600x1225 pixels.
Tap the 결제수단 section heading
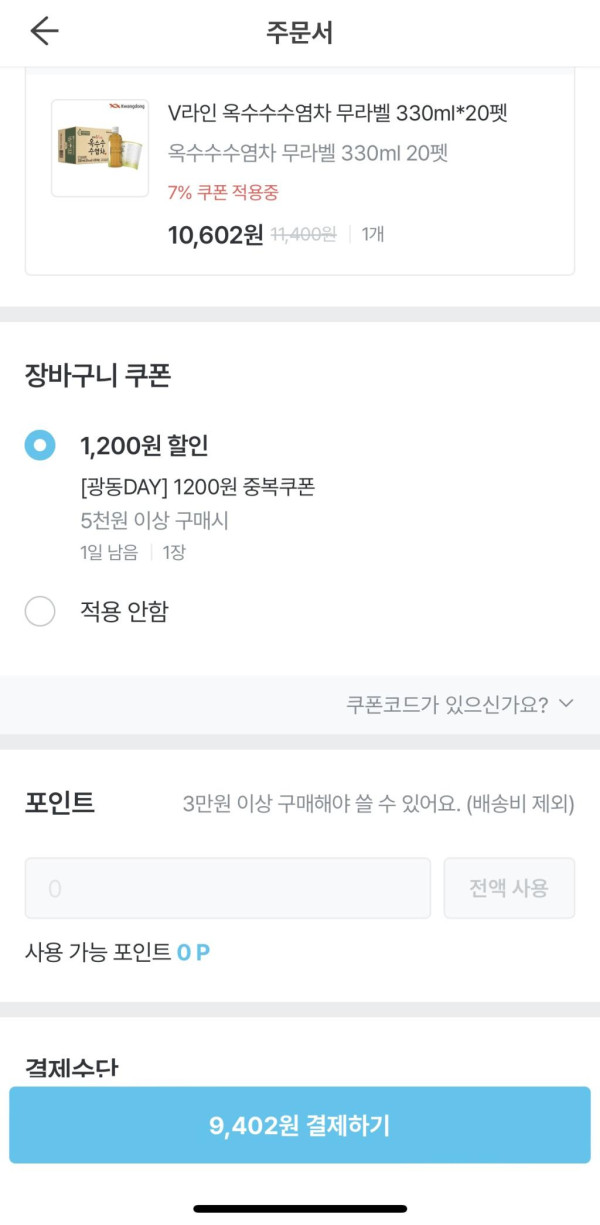click(x=71, y=1069)
